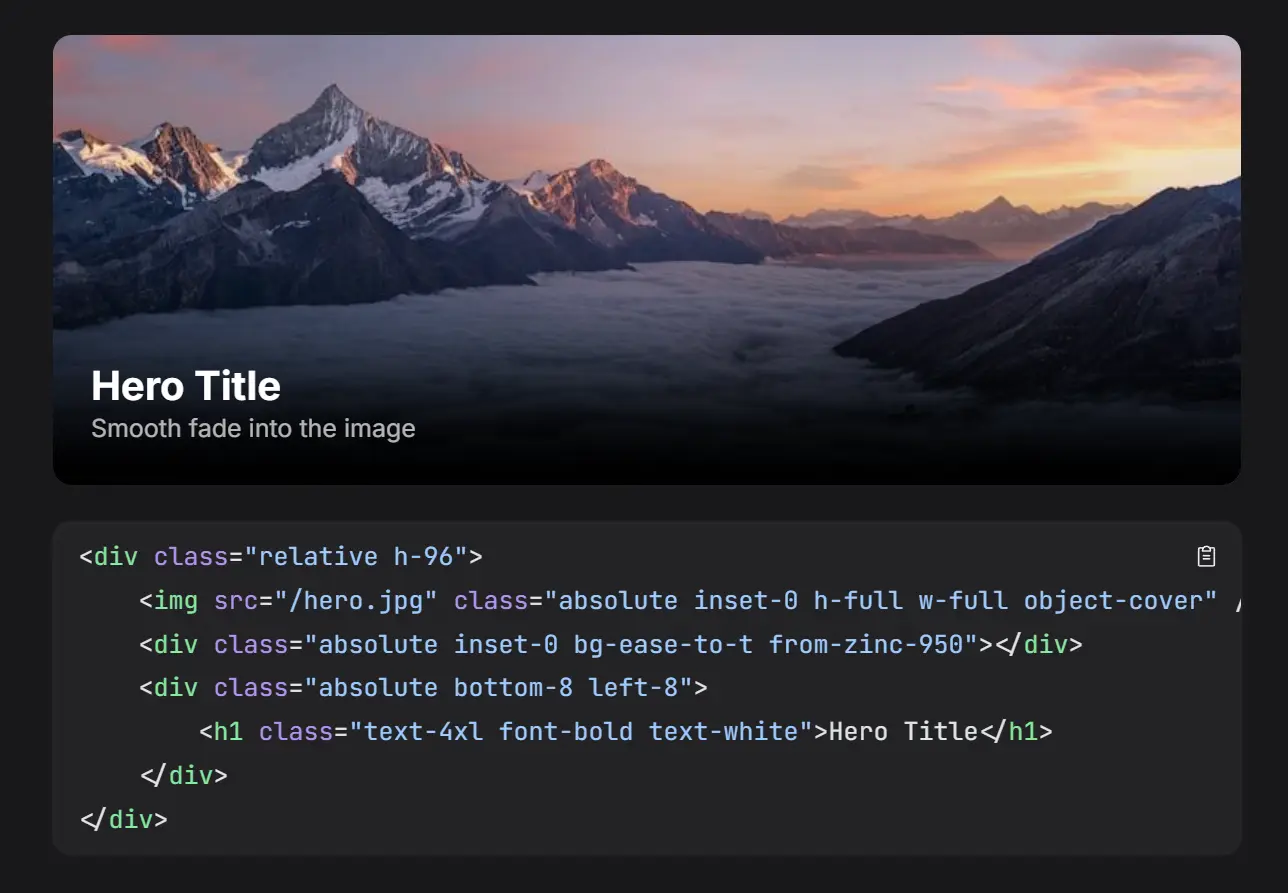Screen dimensions: 1288x893
Task: Select the 'inset-0' token on the img element line
Action: pos(745,600)
